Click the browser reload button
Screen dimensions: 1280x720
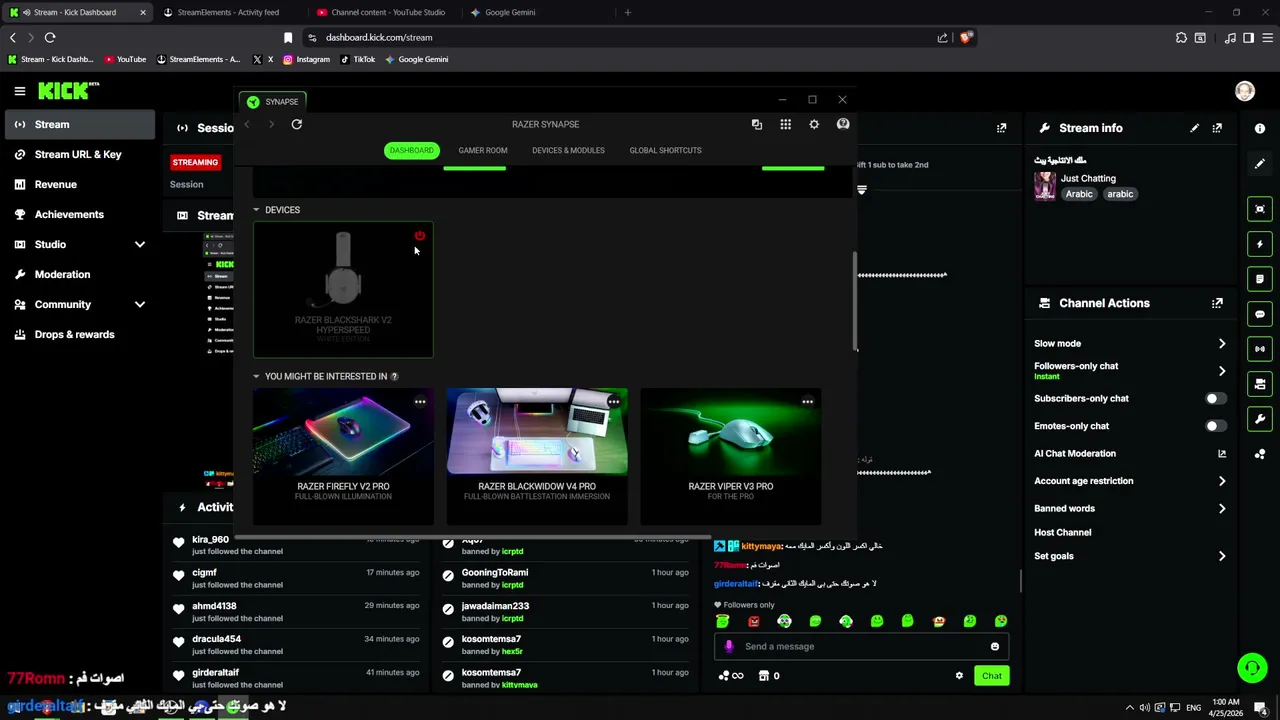click(50, 37)
